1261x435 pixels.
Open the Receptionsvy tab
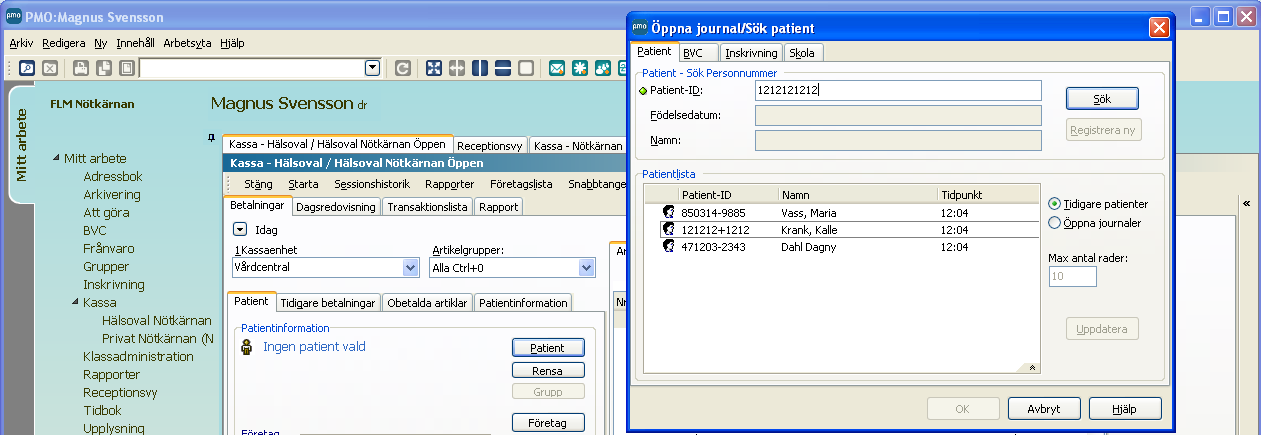[x=490, y=146]
